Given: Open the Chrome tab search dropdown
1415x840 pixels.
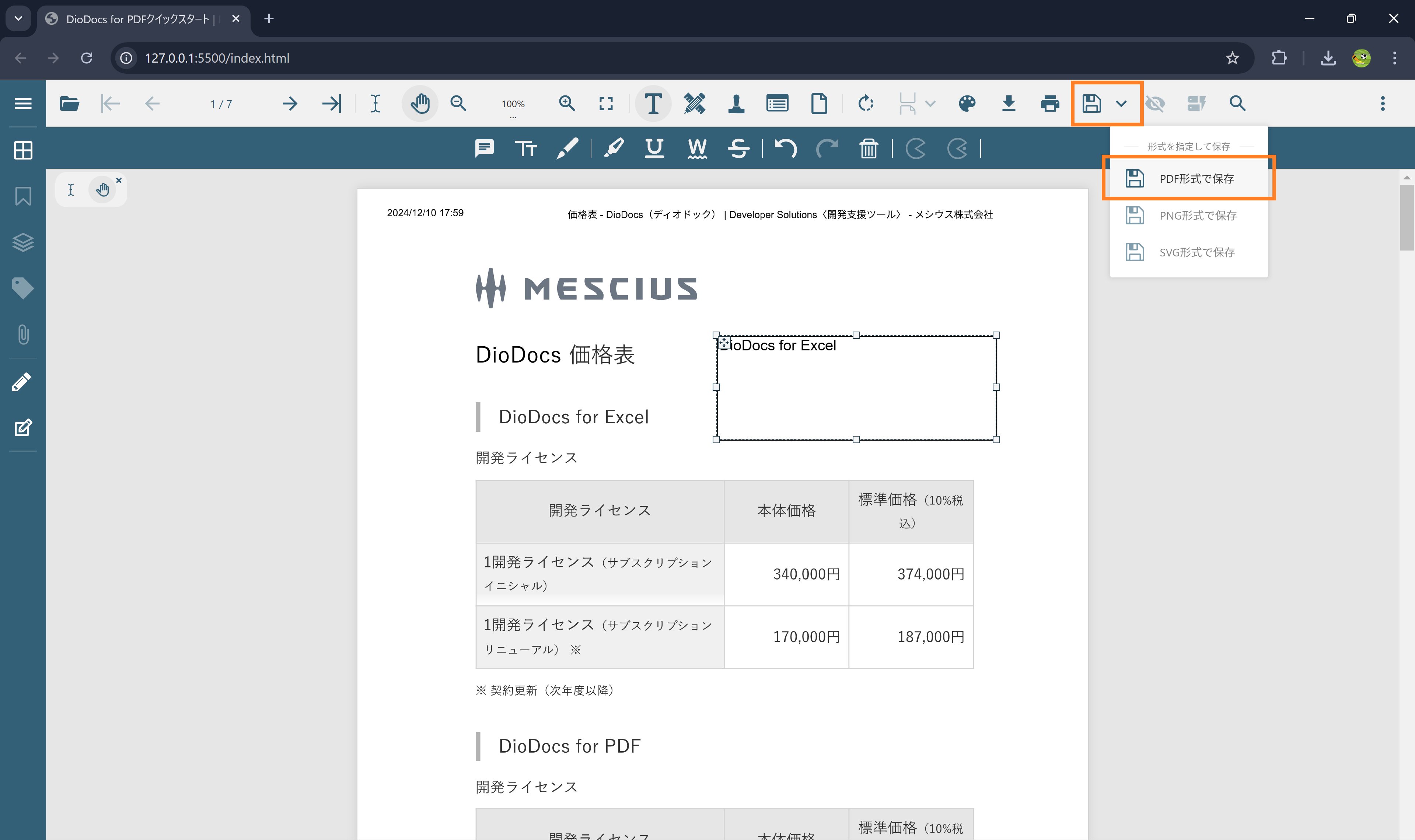Looking at the screenshot, I should [18, 19].
